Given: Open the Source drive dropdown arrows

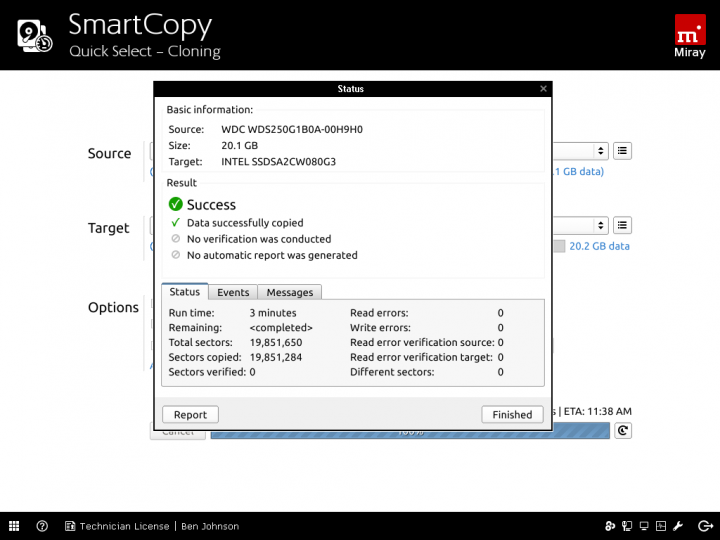Looking at the screenshot, I should pos(600,151).
